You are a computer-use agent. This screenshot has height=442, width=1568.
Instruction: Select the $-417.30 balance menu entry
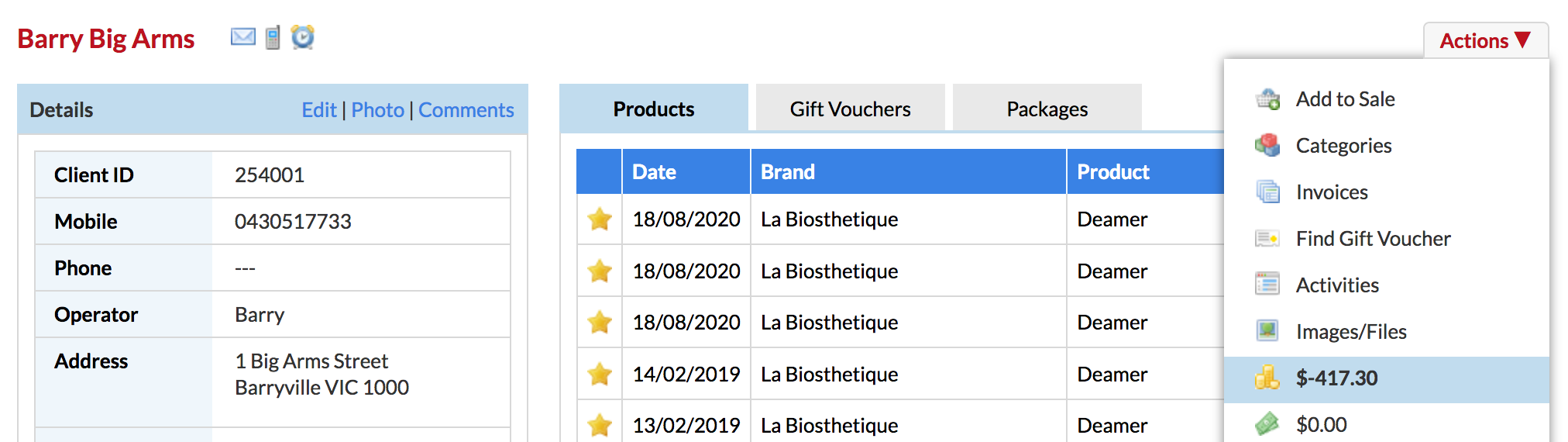pyautogui.click(x=1387, y=379)
